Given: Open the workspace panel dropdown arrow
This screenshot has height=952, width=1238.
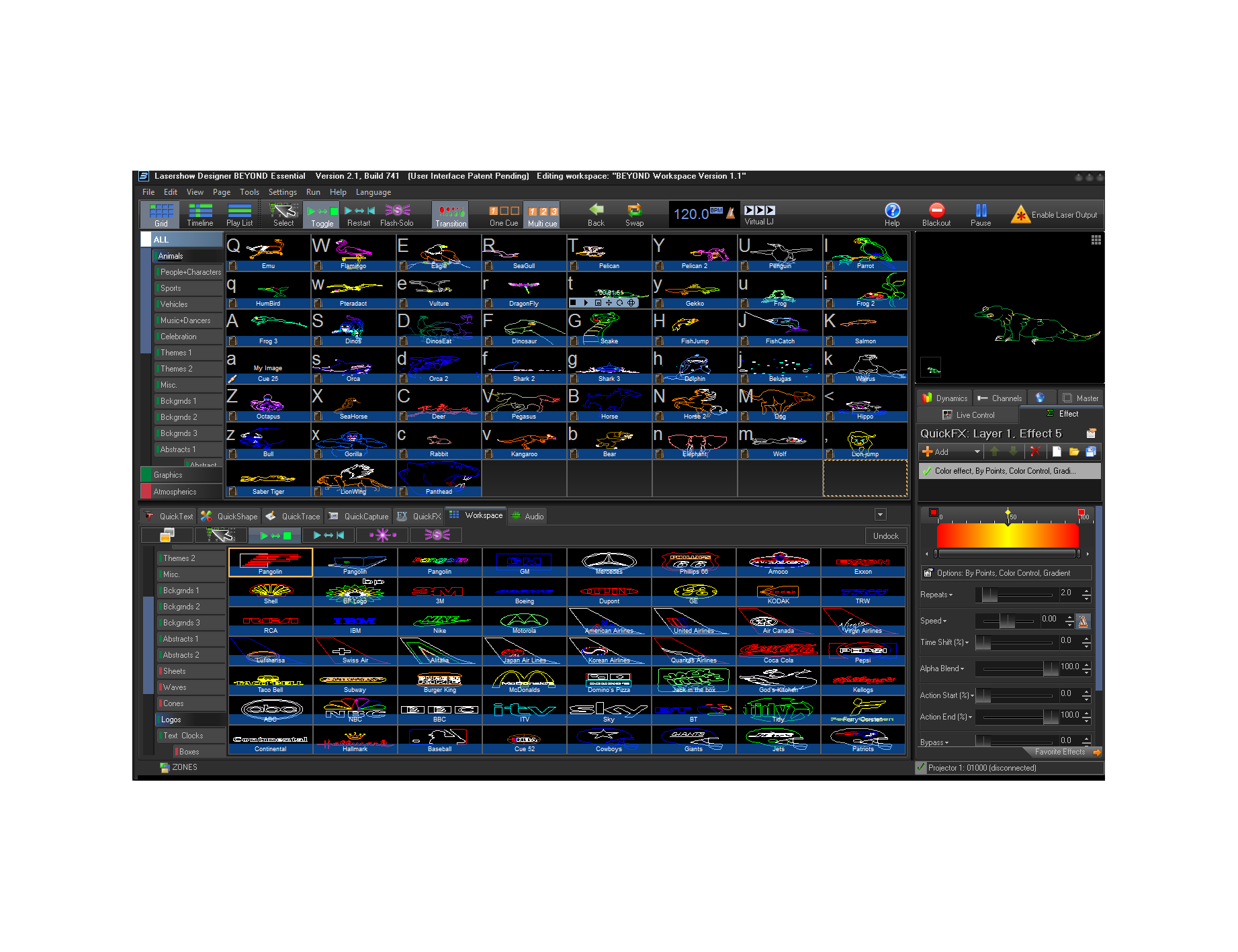Looking at the screenshot, I should (880, 515).
